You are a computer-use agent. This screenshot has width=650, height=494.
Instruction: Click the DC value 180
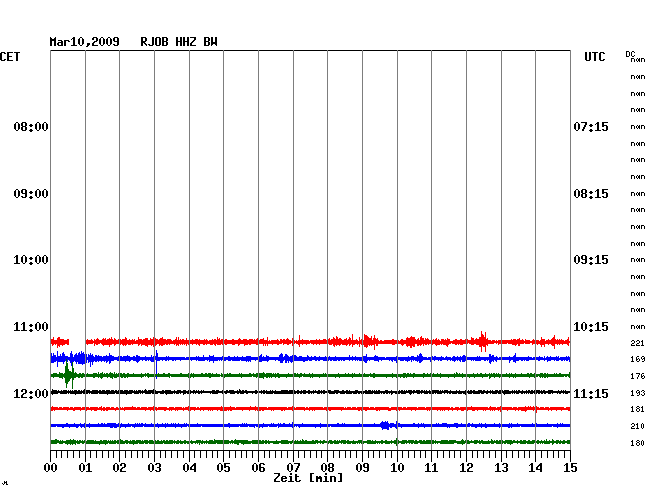click(x=638, y=443)
